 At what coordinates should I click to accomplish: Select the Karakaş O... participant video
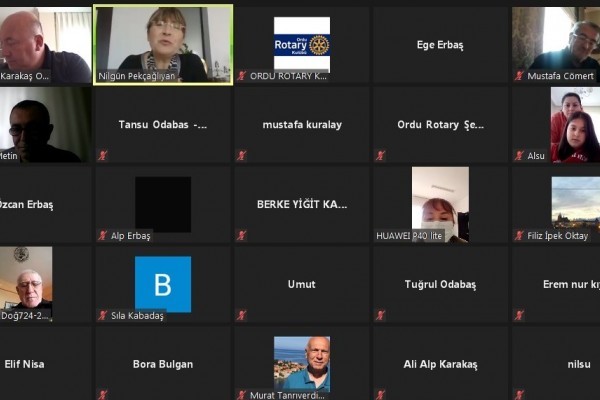[46, 45]
